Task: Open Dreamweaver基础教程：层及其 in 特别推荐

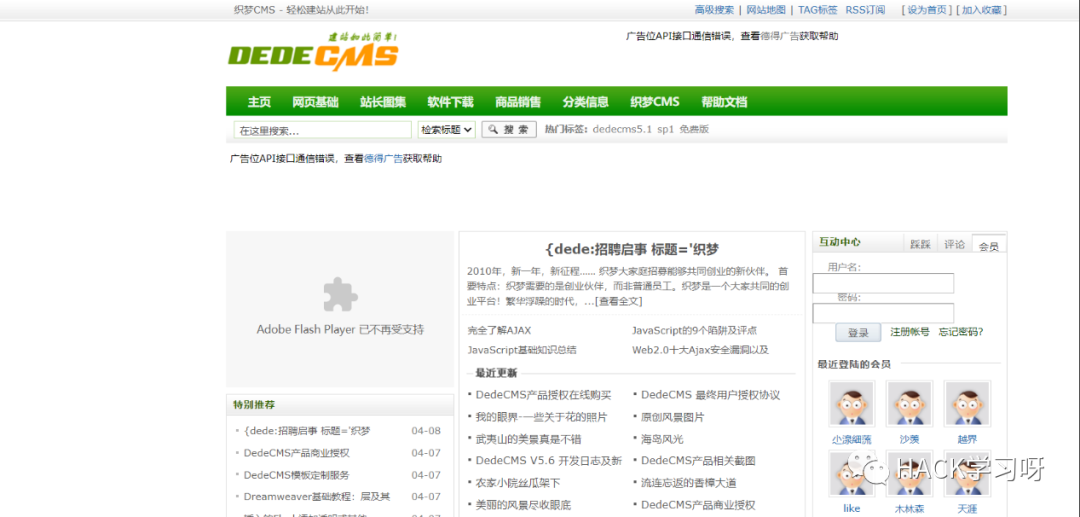Action: coord(317,496)
